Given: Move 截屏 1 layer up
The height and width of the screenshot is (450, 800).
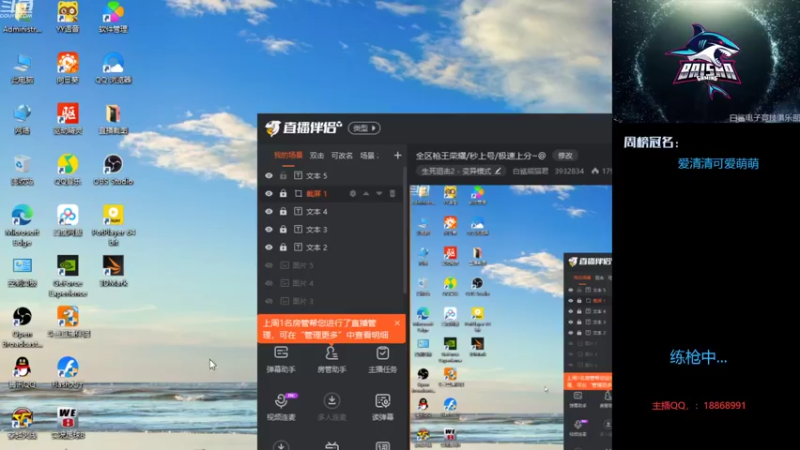Looking at the screenshot, I should (x=366, y=193).
